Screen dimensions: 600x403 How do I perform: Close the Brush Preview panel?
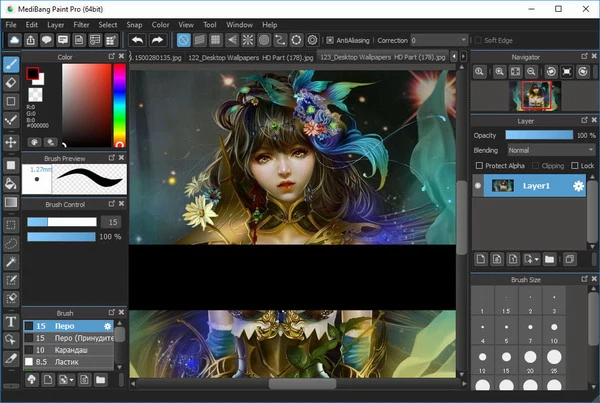pos(121,158)
